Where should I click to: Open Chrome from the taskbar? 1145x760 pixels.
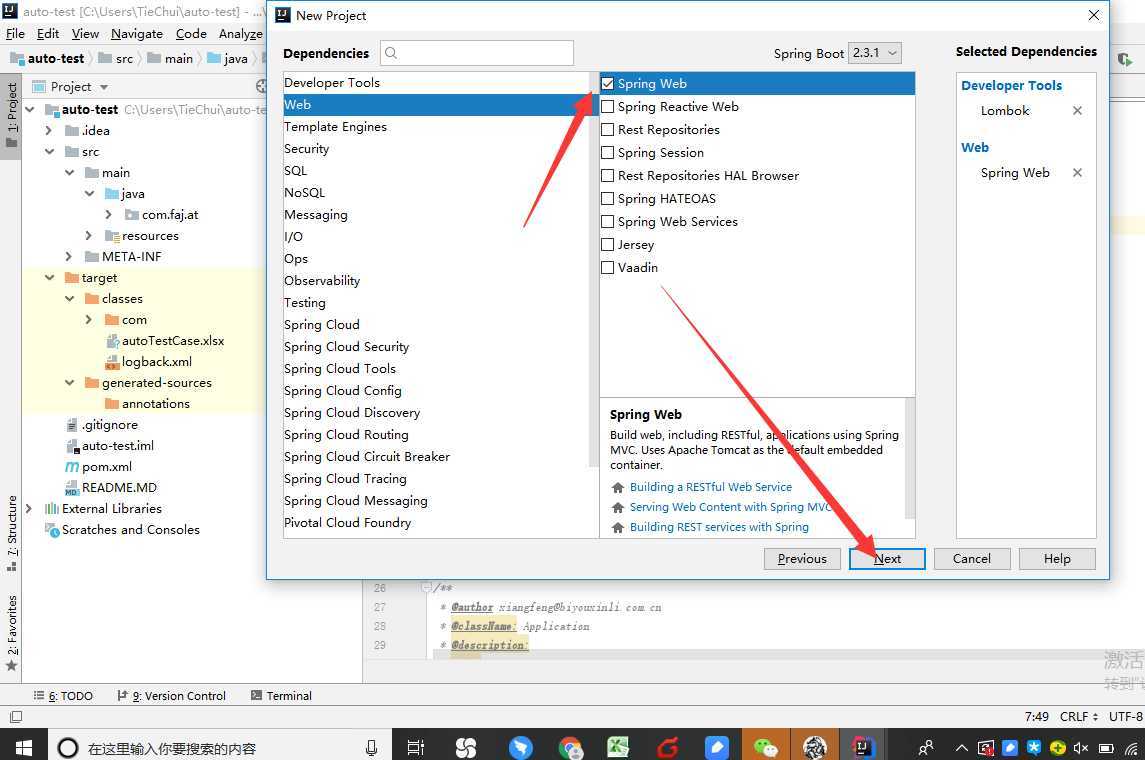(570, 748)
